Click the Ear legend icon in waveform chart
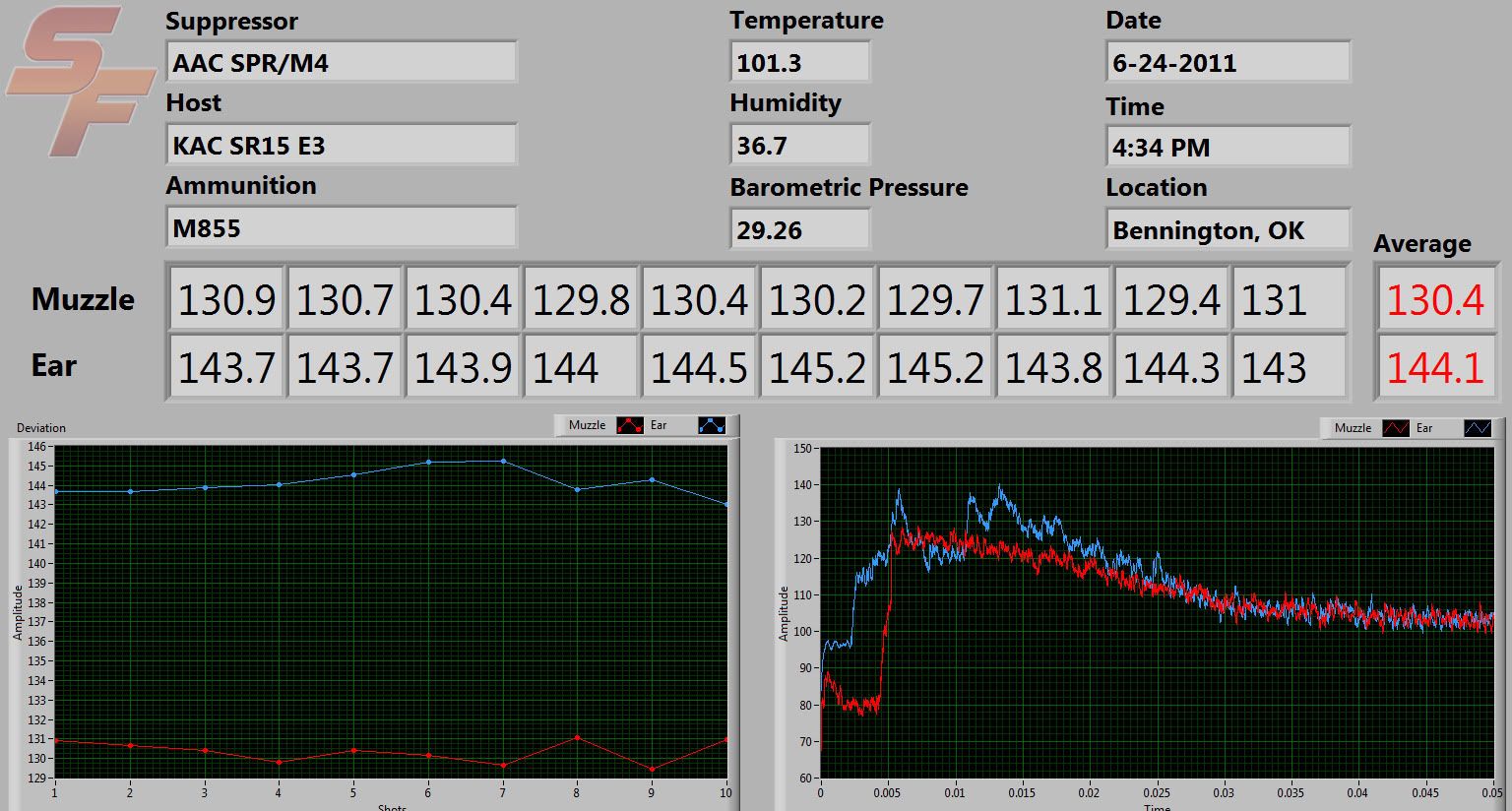The image size is (1512, 811). click(x=1477, y=428)
